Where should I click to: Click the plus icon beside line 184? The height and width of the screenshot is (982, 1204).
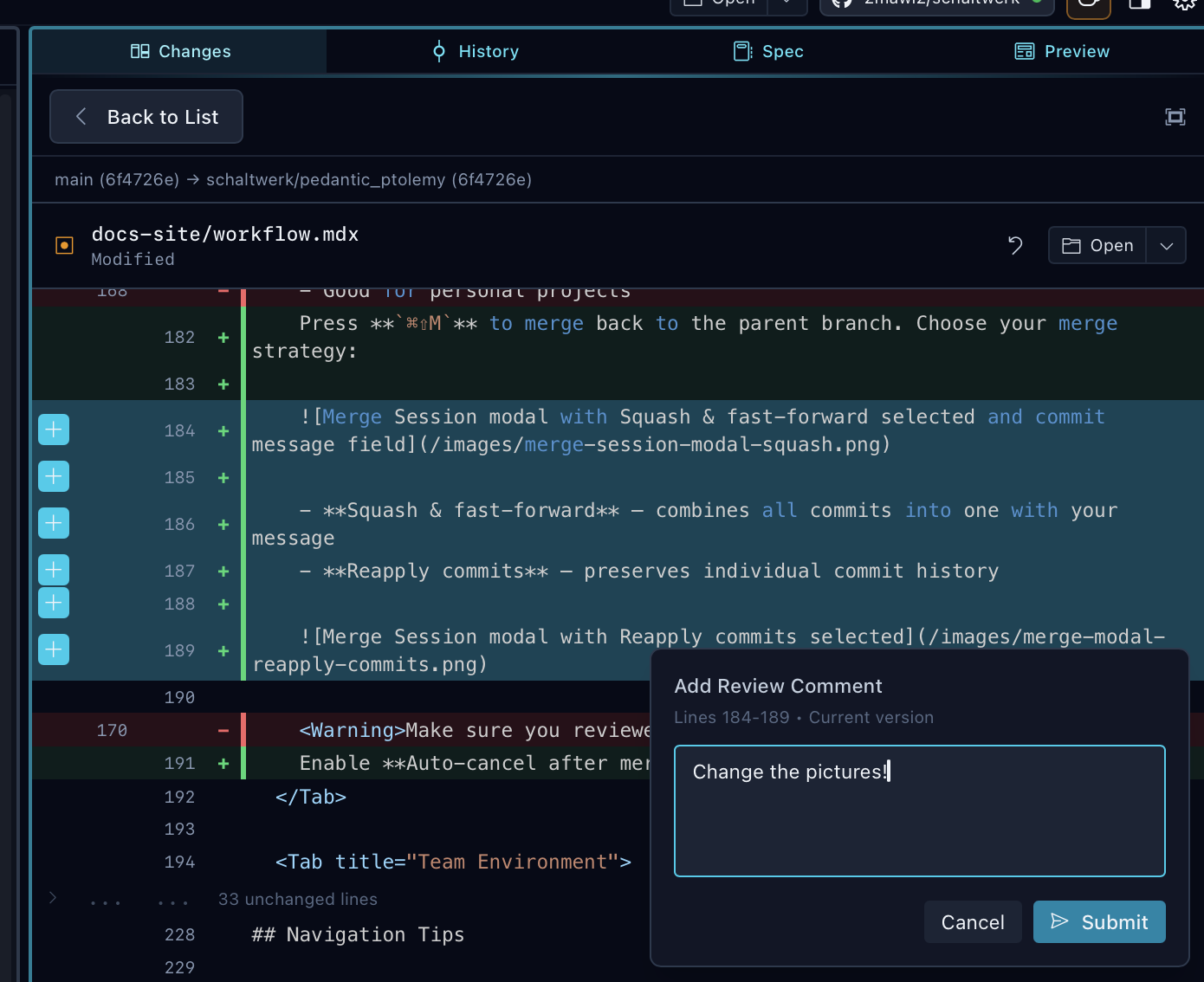53,429
